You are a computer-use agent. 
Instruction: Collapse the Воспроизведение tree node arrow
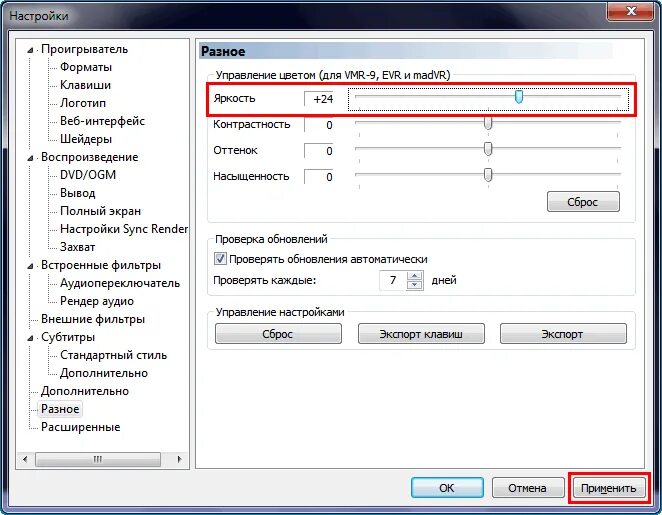pyautogui.click(x=30, y=158)
